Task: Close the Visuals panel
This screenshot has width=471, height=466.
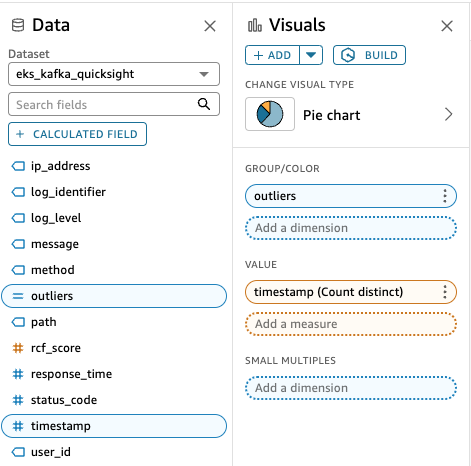Action: pos(447,26)
